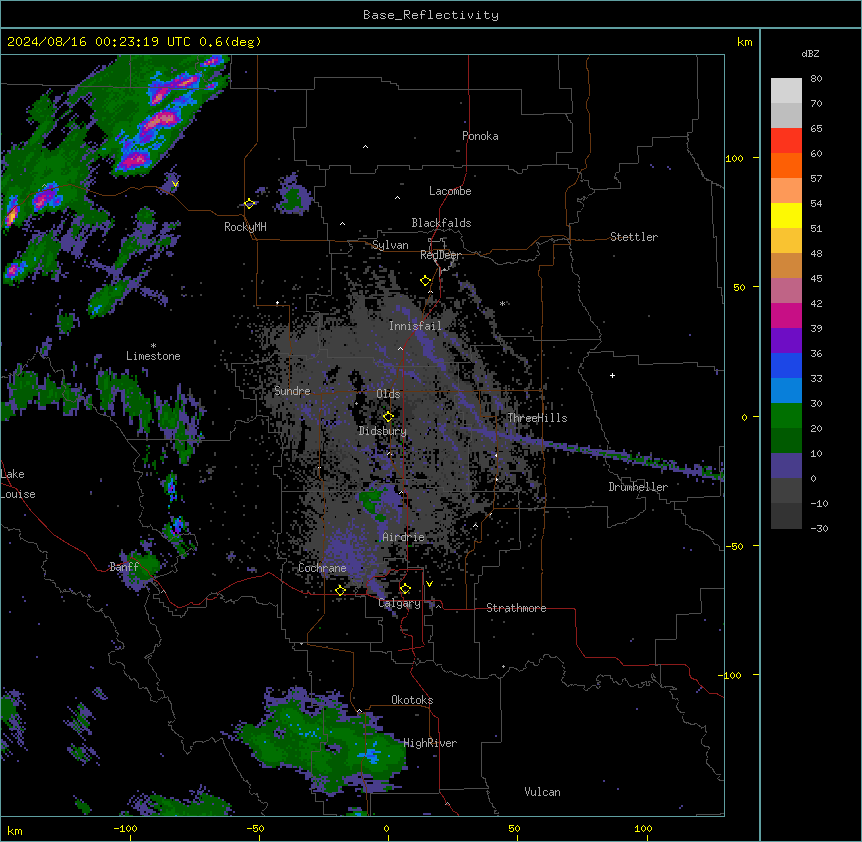Click the Drumheller label
This screenshot has height=842, width=862.
point(638,487)
